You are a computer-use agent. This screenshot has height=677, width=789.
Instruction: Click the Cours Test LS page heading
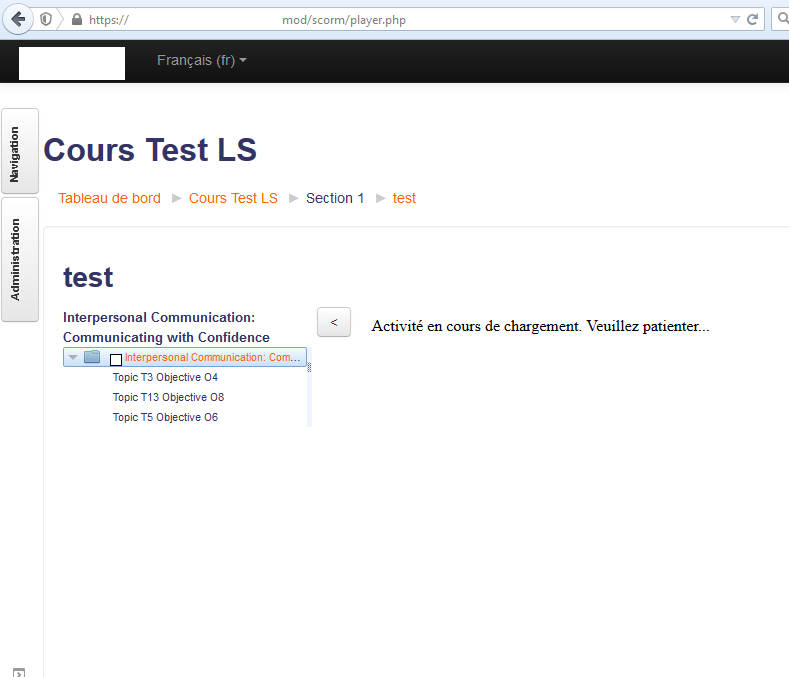[x=150, y=150]
